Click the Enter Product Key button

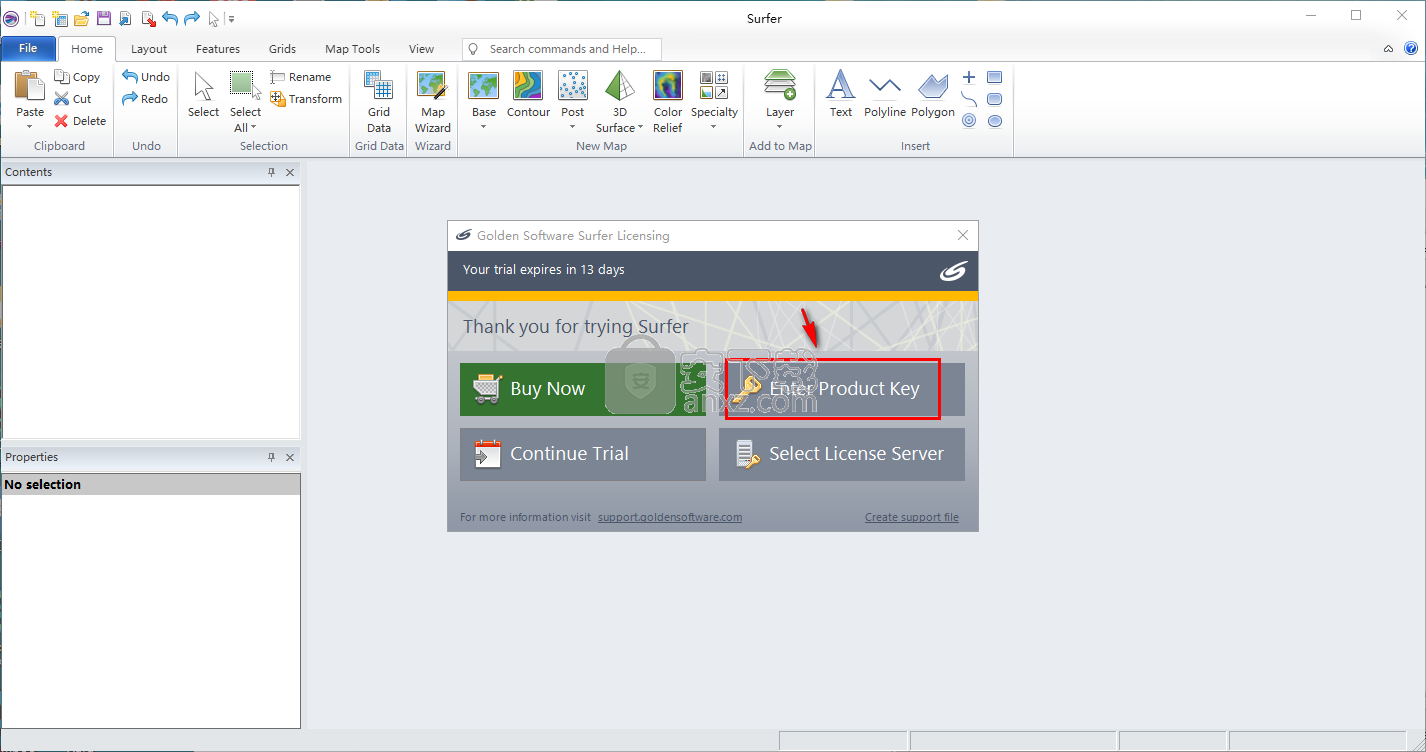842,389
